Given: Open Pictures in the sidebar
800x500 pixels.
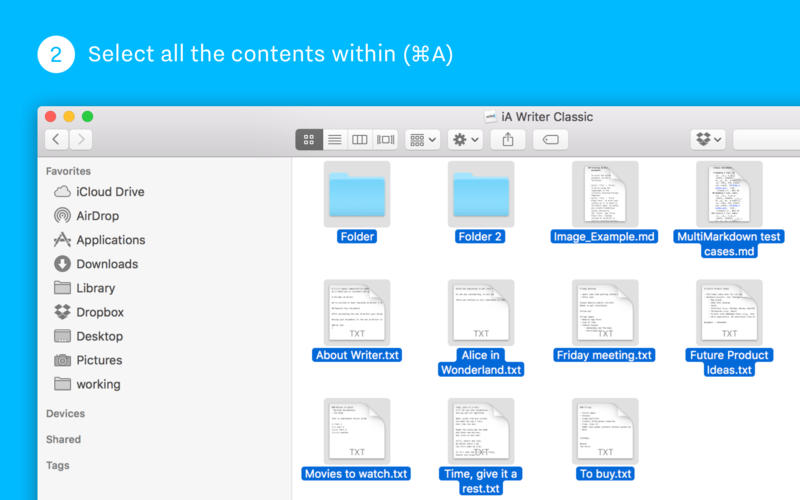Looking at the screenshot, I should coord(88,360).
